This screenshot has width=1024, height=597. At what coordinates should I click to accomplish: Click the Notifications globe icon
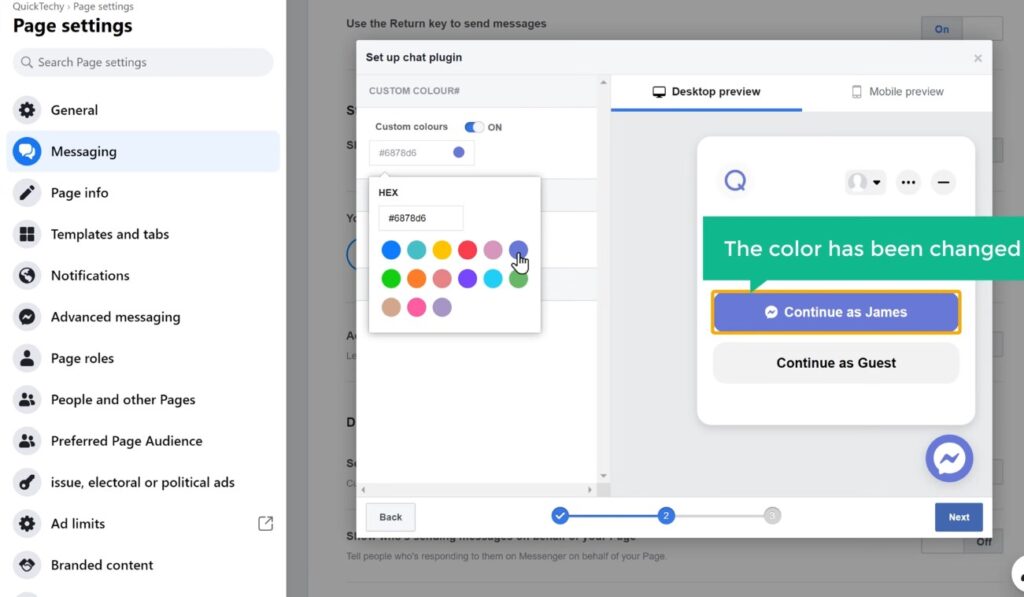pyautogui.click(x=27, y=275)
